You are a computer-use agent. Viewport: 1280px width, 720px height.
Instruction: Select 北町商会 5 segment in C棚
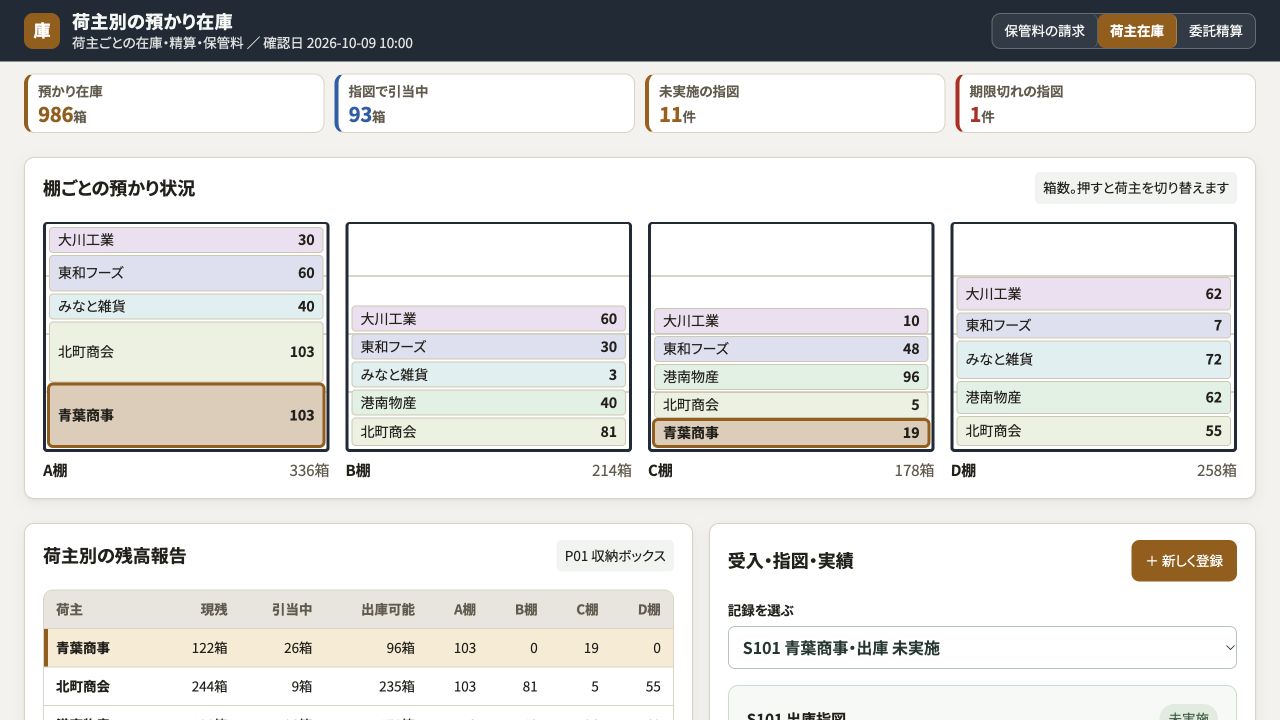pyautogui.click(x=791, y=405)
